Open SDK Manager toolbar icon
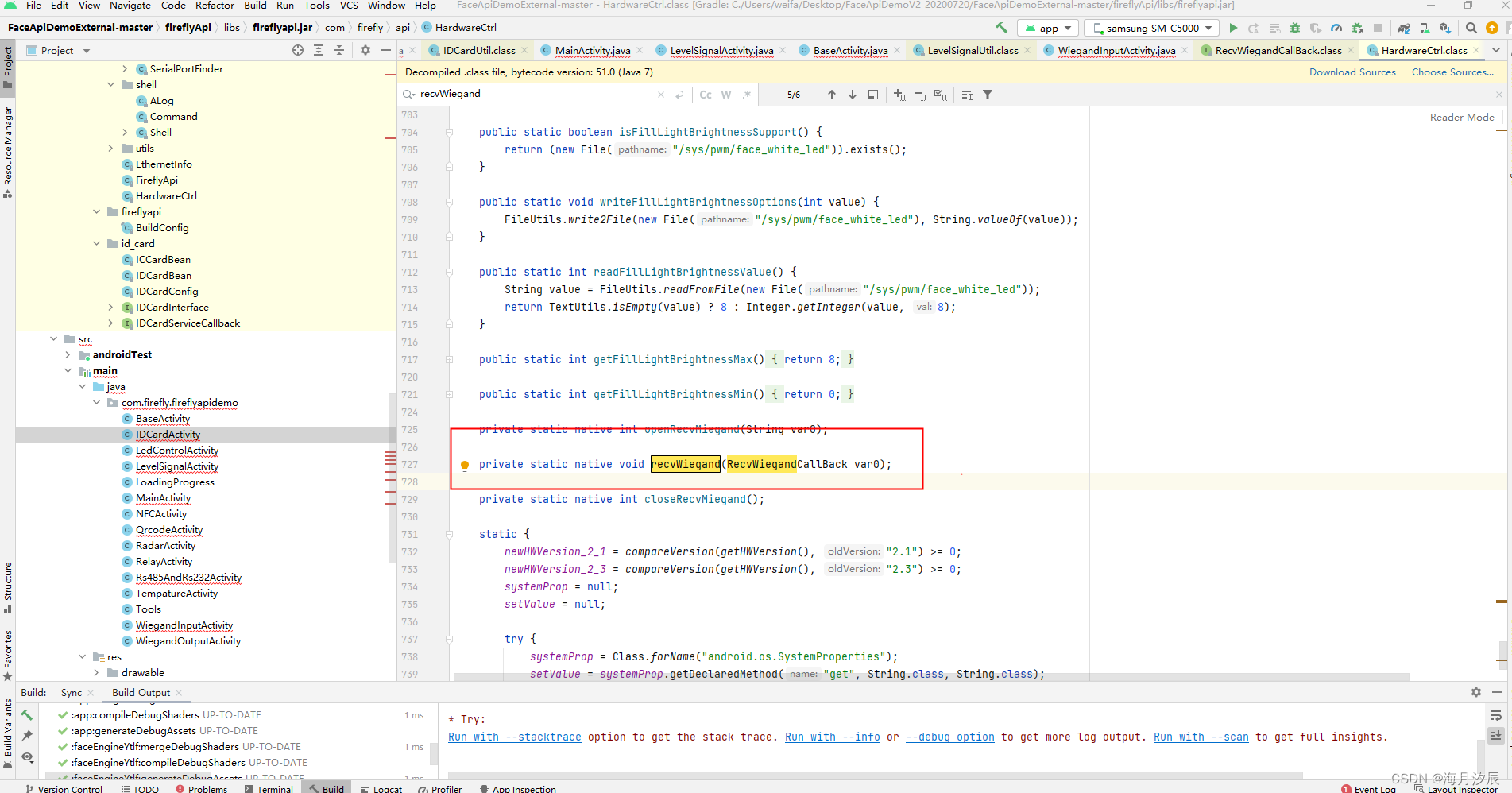The height and width of the screenshot is (793, 1512). [1445, 28]
